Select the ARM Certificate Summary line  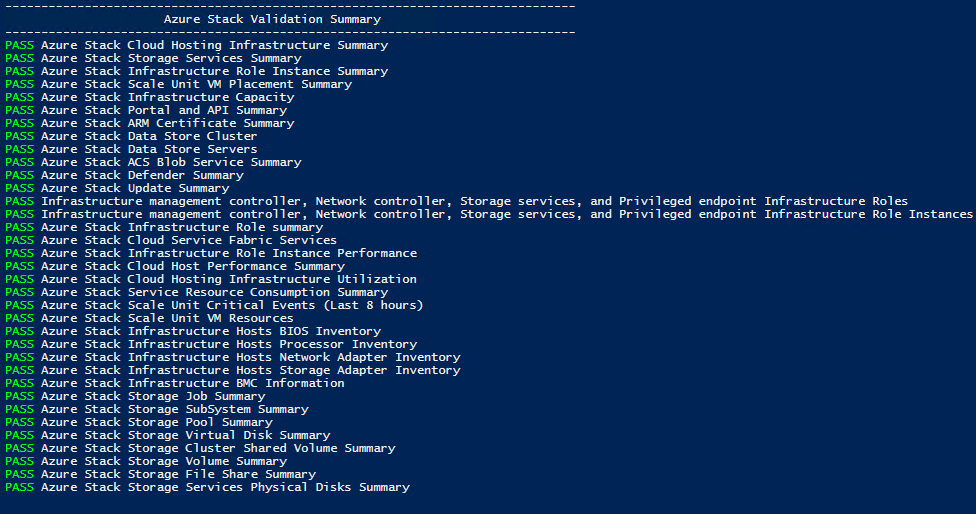click(149, 124)
